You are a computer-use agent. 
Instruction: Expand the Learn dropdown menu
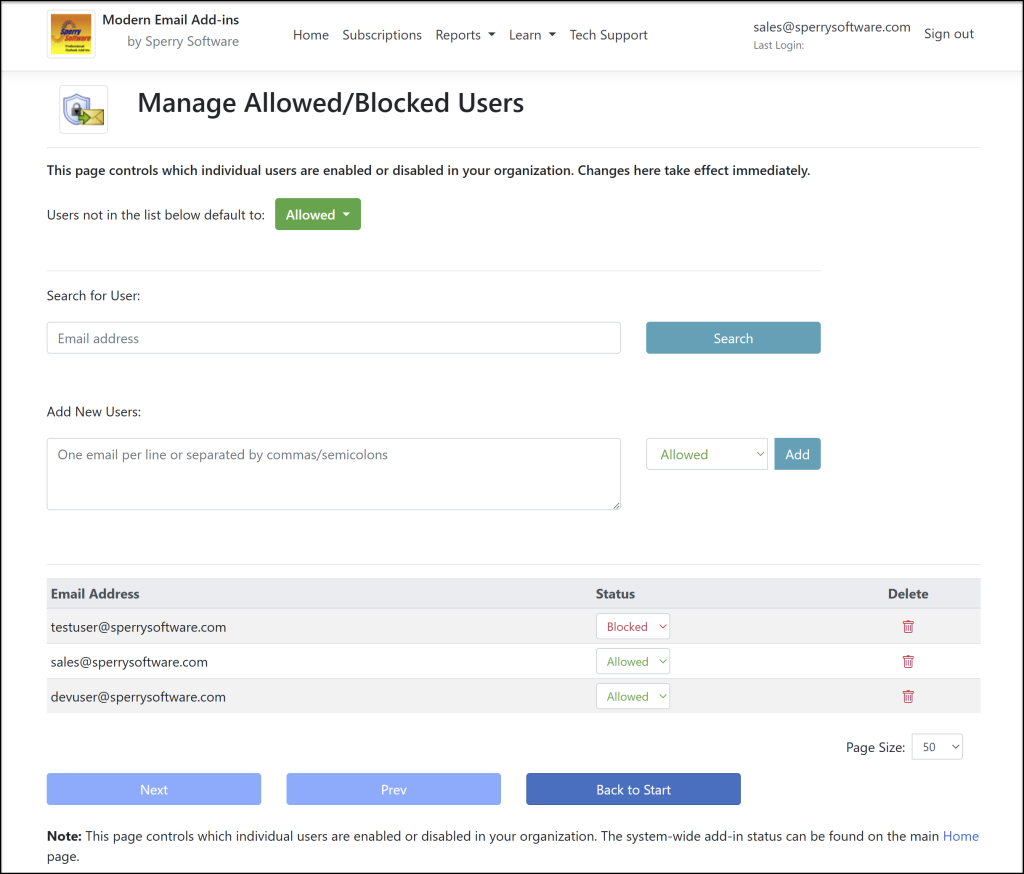pos(531,34)
